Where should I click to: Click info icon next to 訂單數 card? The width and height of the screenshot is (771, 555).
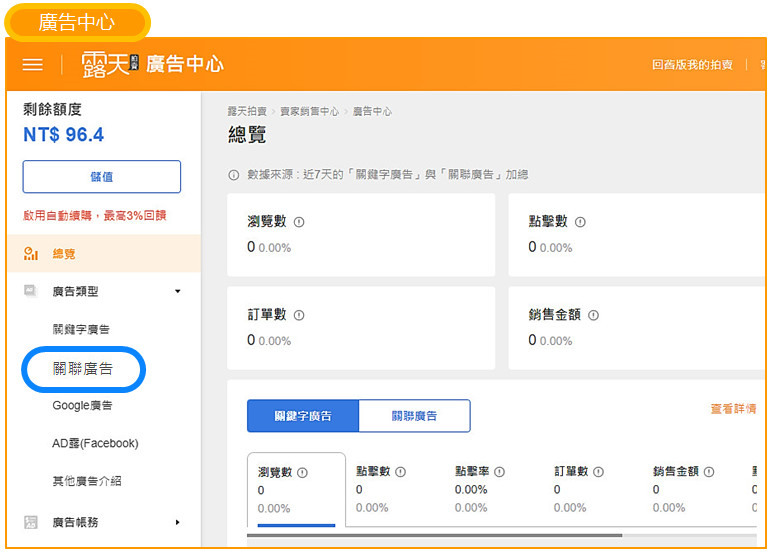[x=299, y=315]
